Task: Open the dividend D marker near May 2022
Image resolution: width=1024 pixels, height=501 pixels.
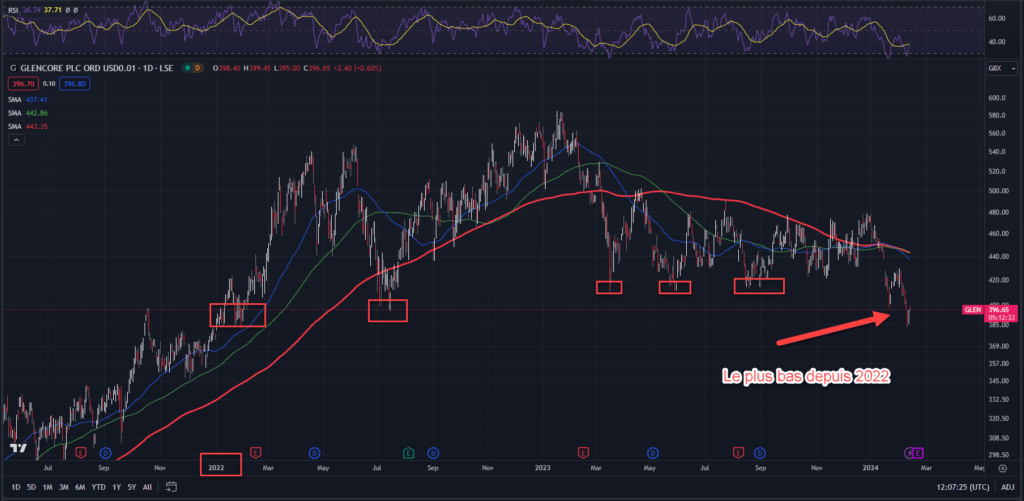Action: pos(314,452)
